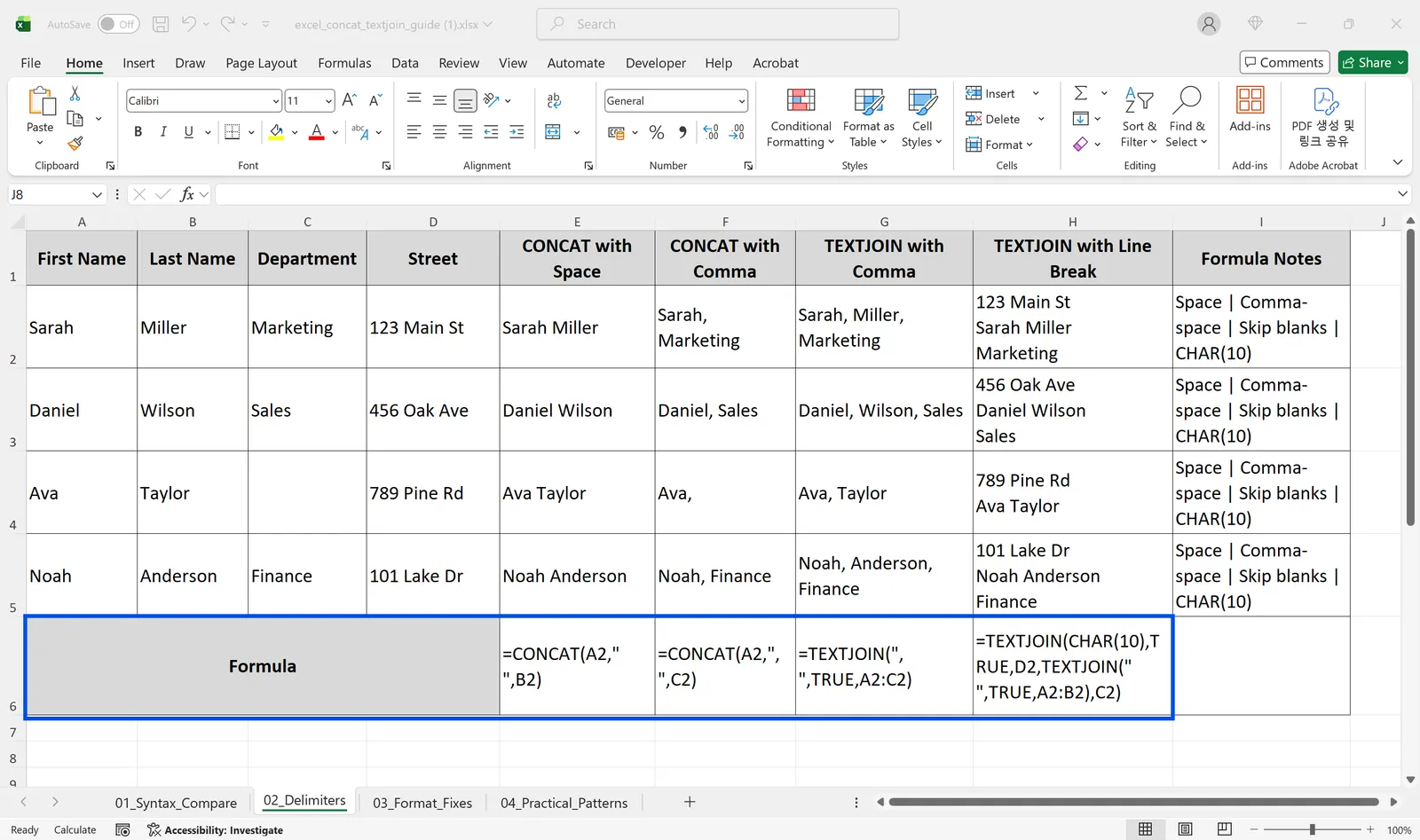This screenshot has height=840, width=1420.
Task: Click the Comments button
Action: 1284,62
